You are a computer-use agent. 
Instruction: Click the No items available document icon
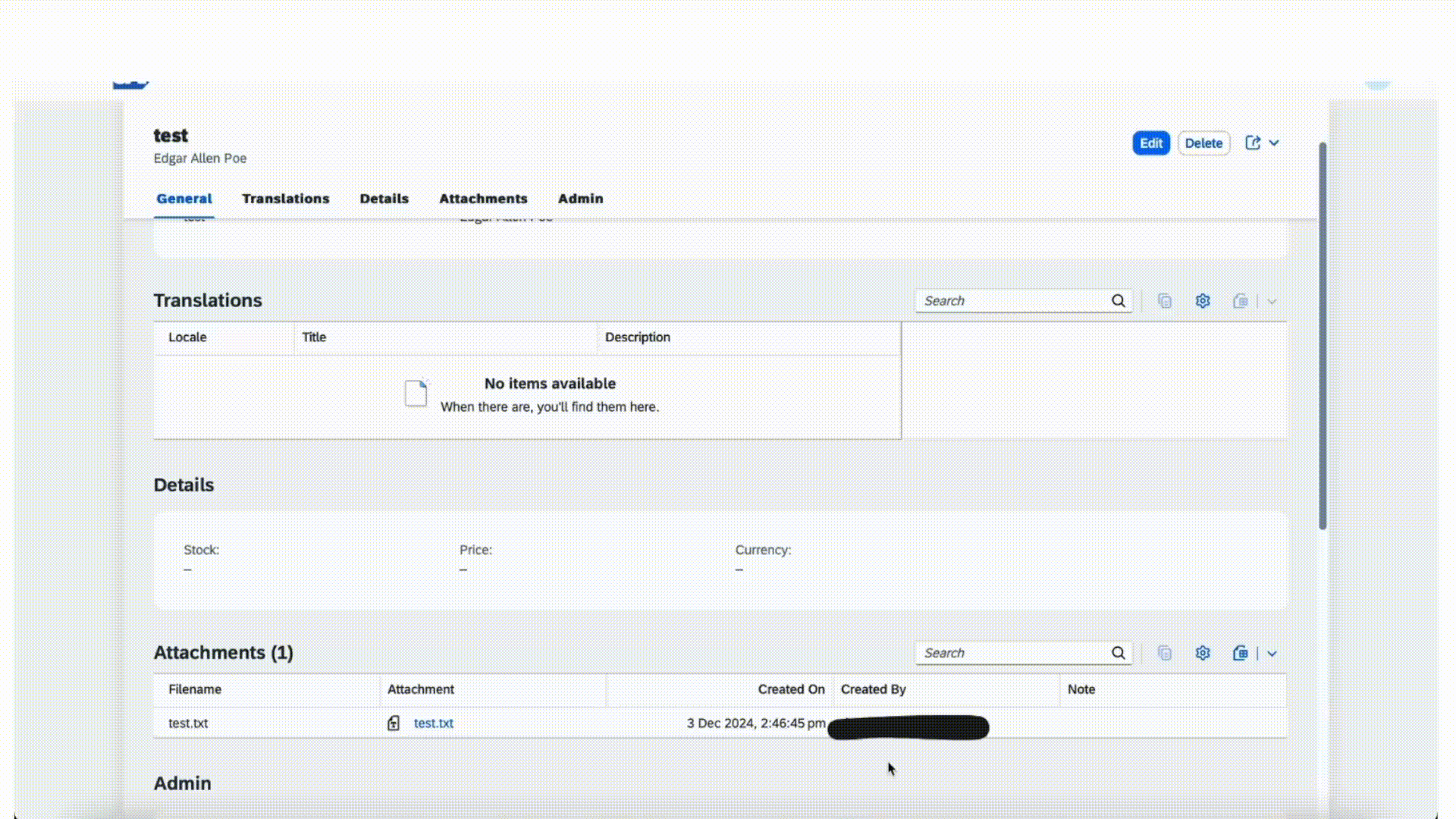point(416,394)
